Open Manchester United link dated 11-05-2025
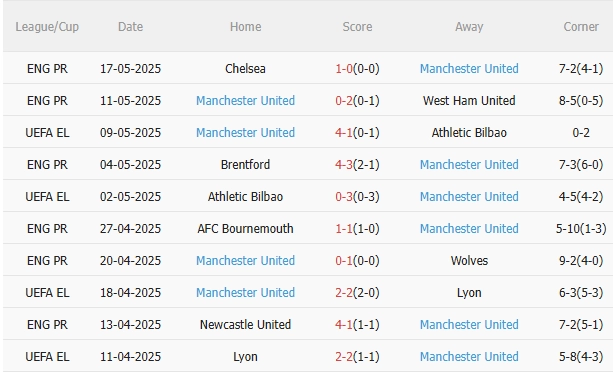Image resolution: width=613 pixels, height=375 pixels. (246, 101)
